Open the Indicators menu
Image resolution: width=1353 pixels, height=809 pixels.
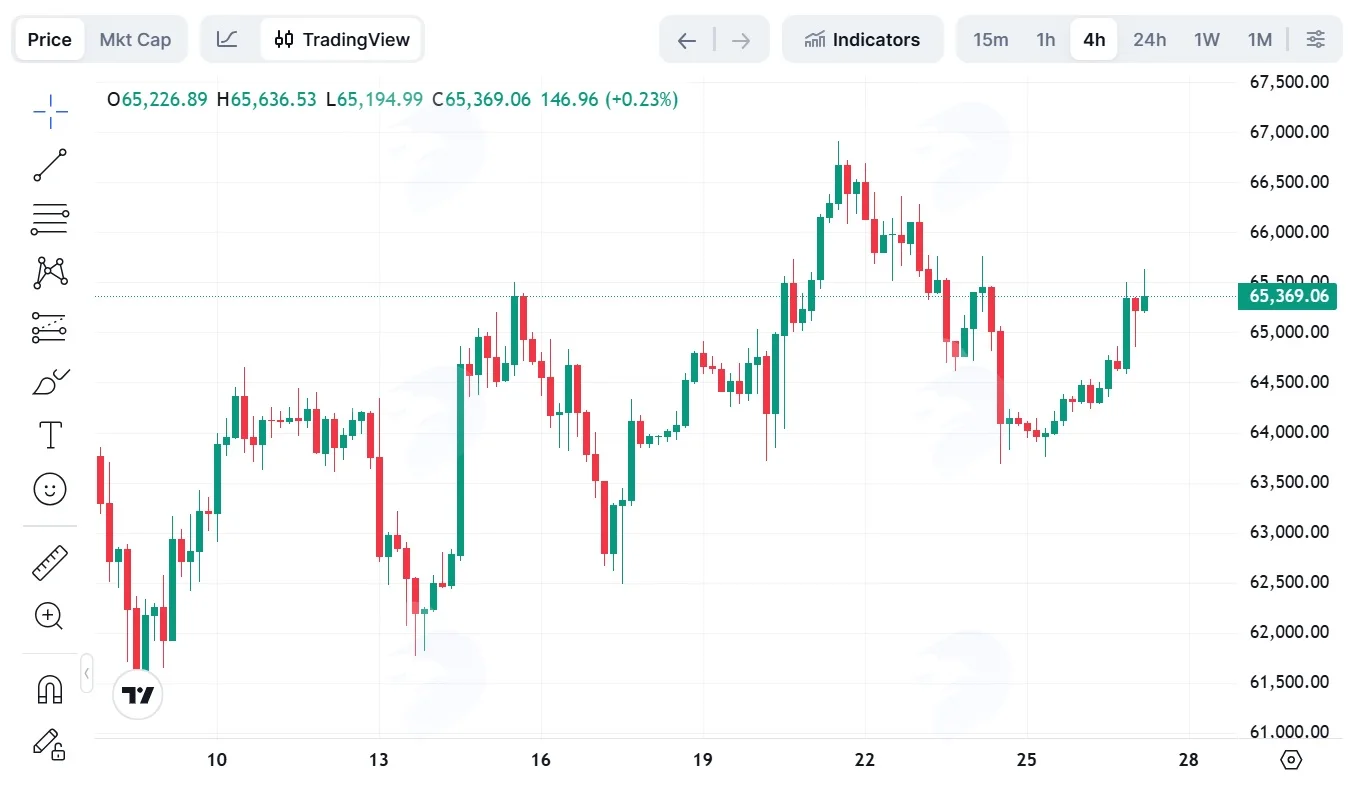(x=862, y=39)
